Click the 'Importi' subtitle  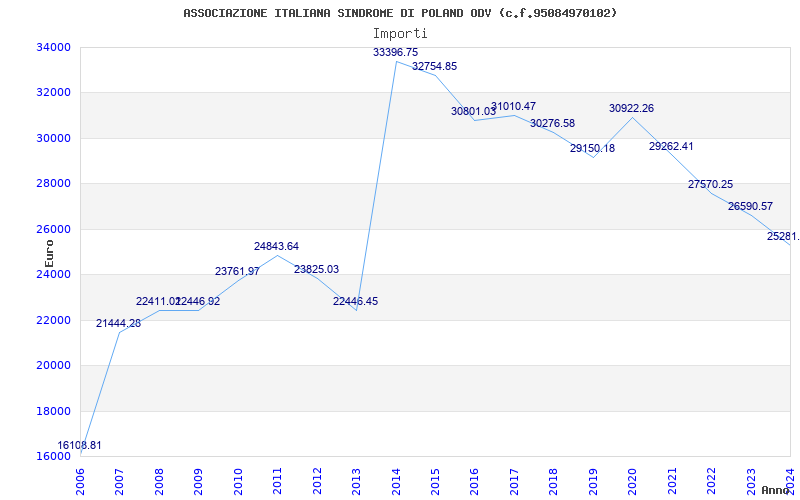tap(400, 34)
